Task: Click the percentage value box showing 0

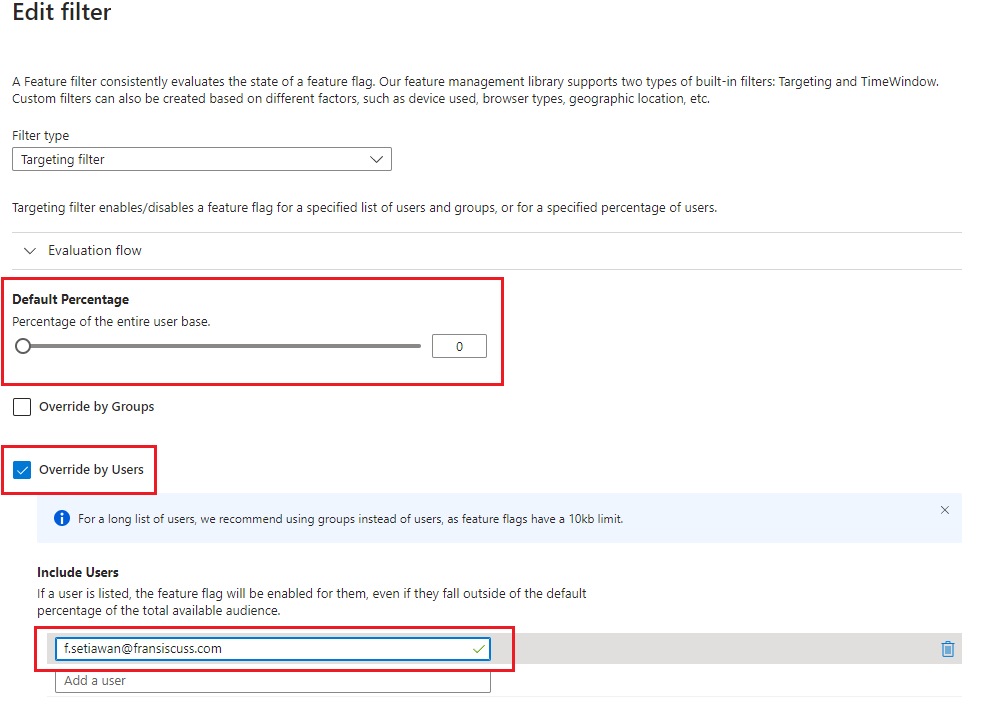Action: (x=459, y=345)
